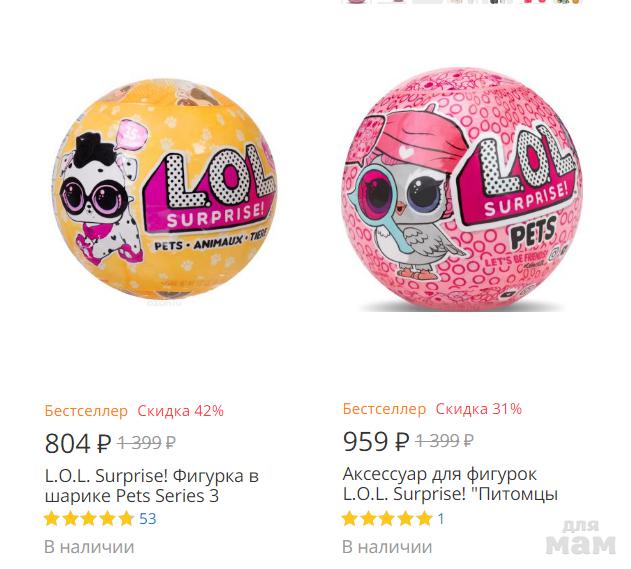Click the Pets Series 3 figurine title

pos(151,485)
